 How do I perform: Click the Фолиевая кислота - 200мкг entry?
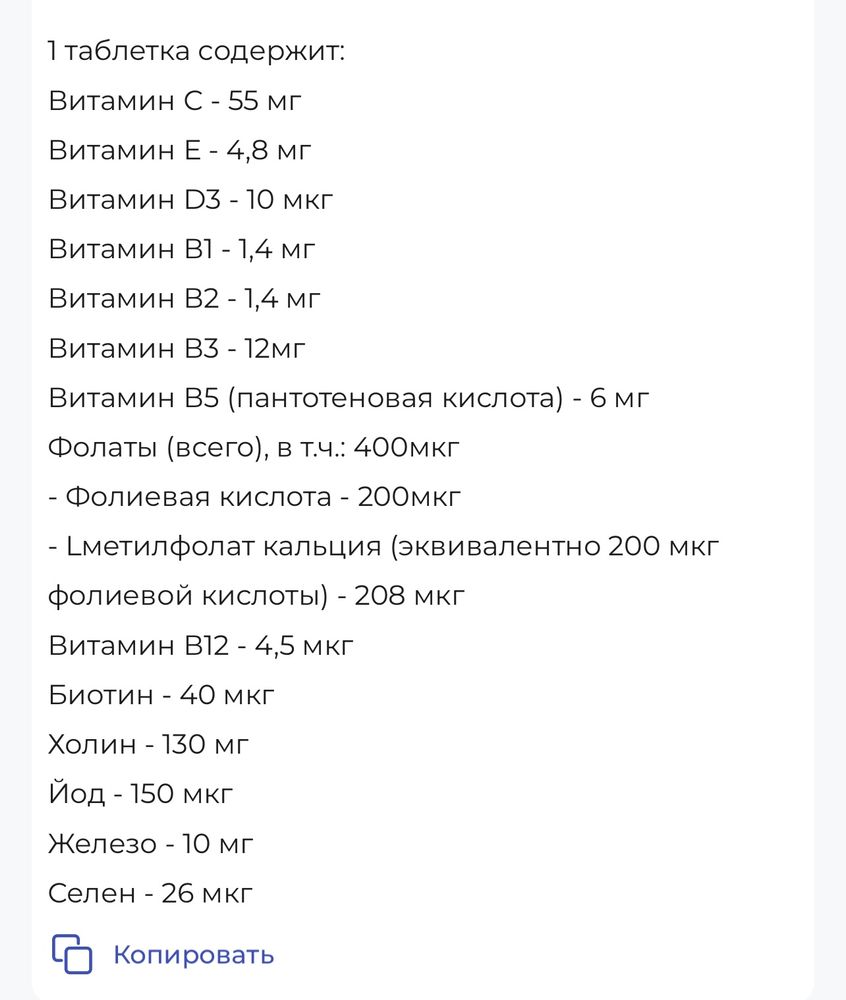click(x=255, y=495)
